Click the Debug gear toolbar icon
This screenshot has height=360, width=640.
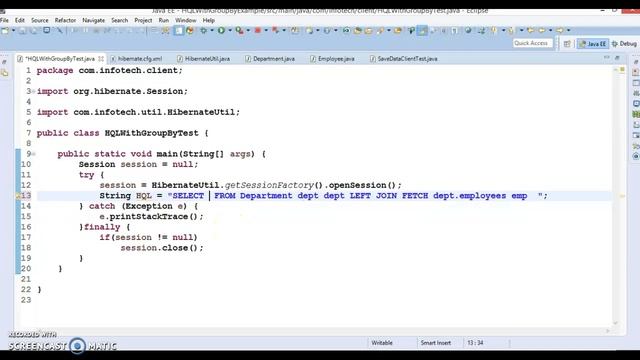203,30
